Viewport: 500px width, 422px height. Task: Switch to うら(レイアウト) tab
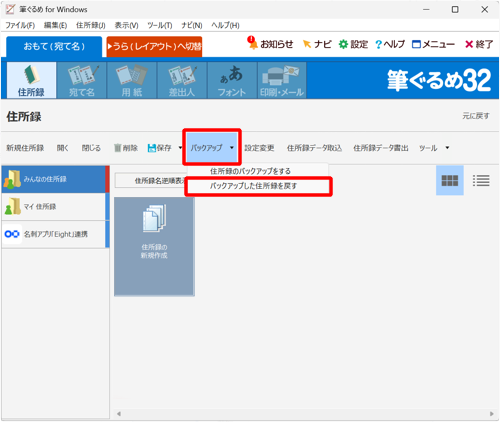pos(154,46)
